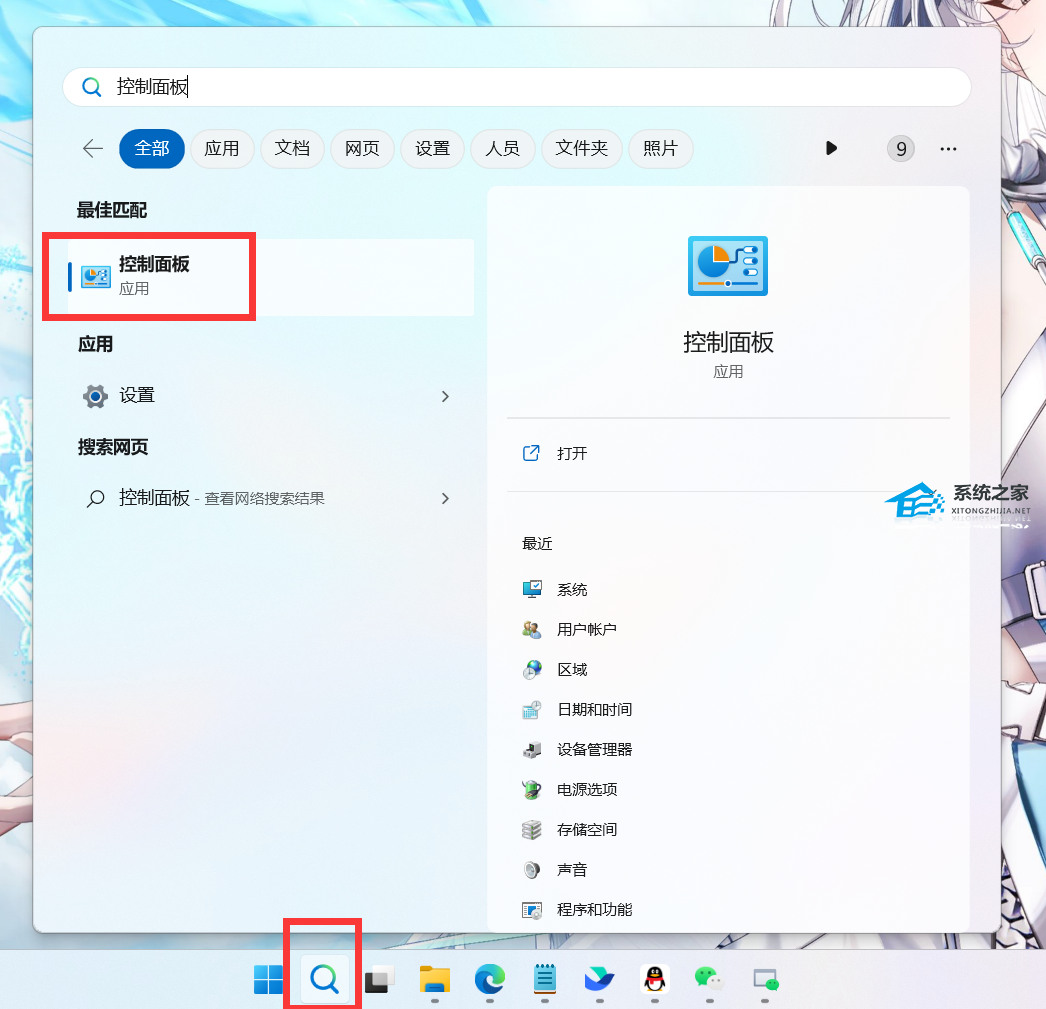Open the Windows Start button
This screenshot has width=1046, height=1009.
[x=269, y=980]
